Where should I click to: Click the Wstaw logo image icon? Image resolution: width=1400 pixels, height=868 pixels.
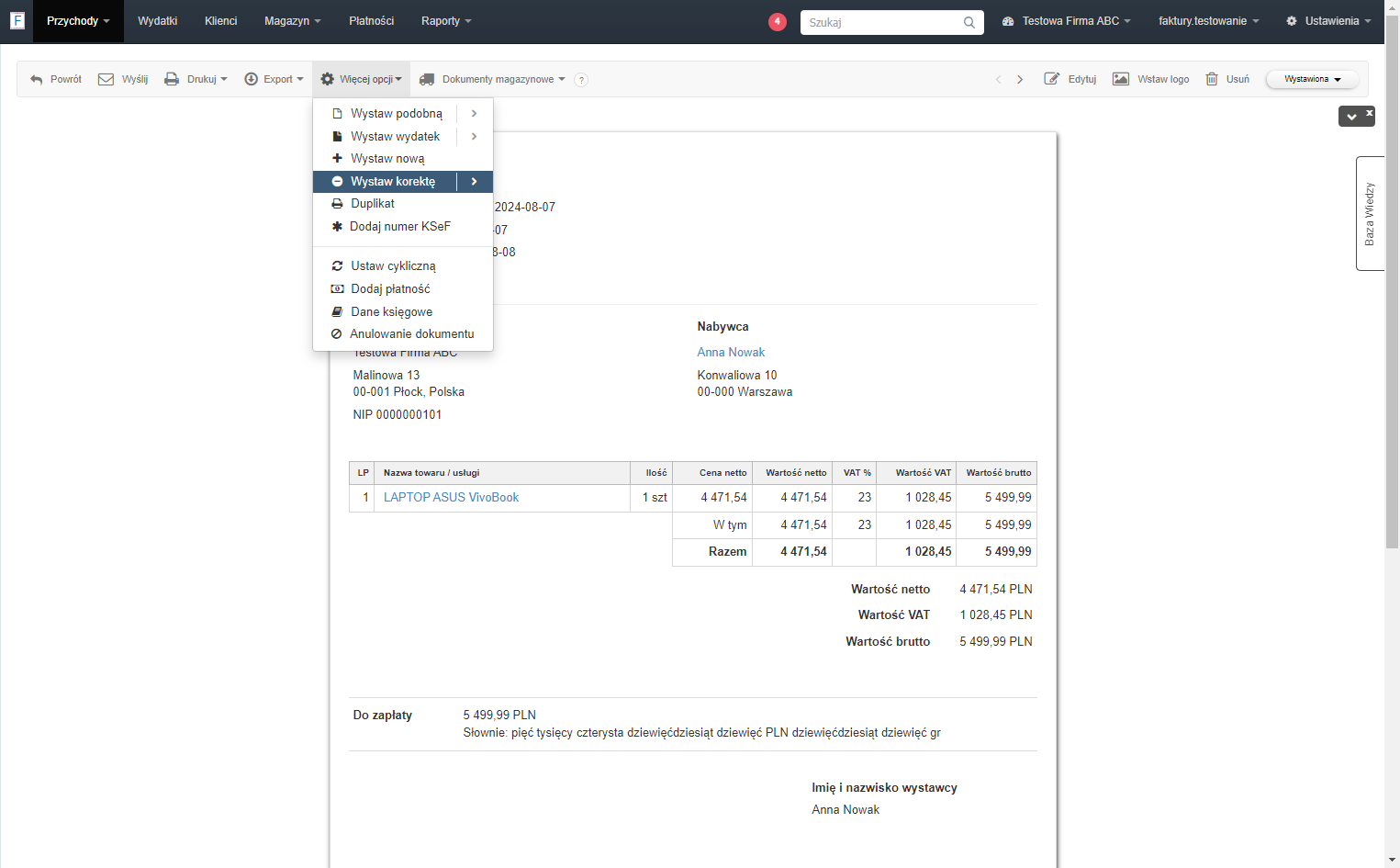tap(1121, 79)
